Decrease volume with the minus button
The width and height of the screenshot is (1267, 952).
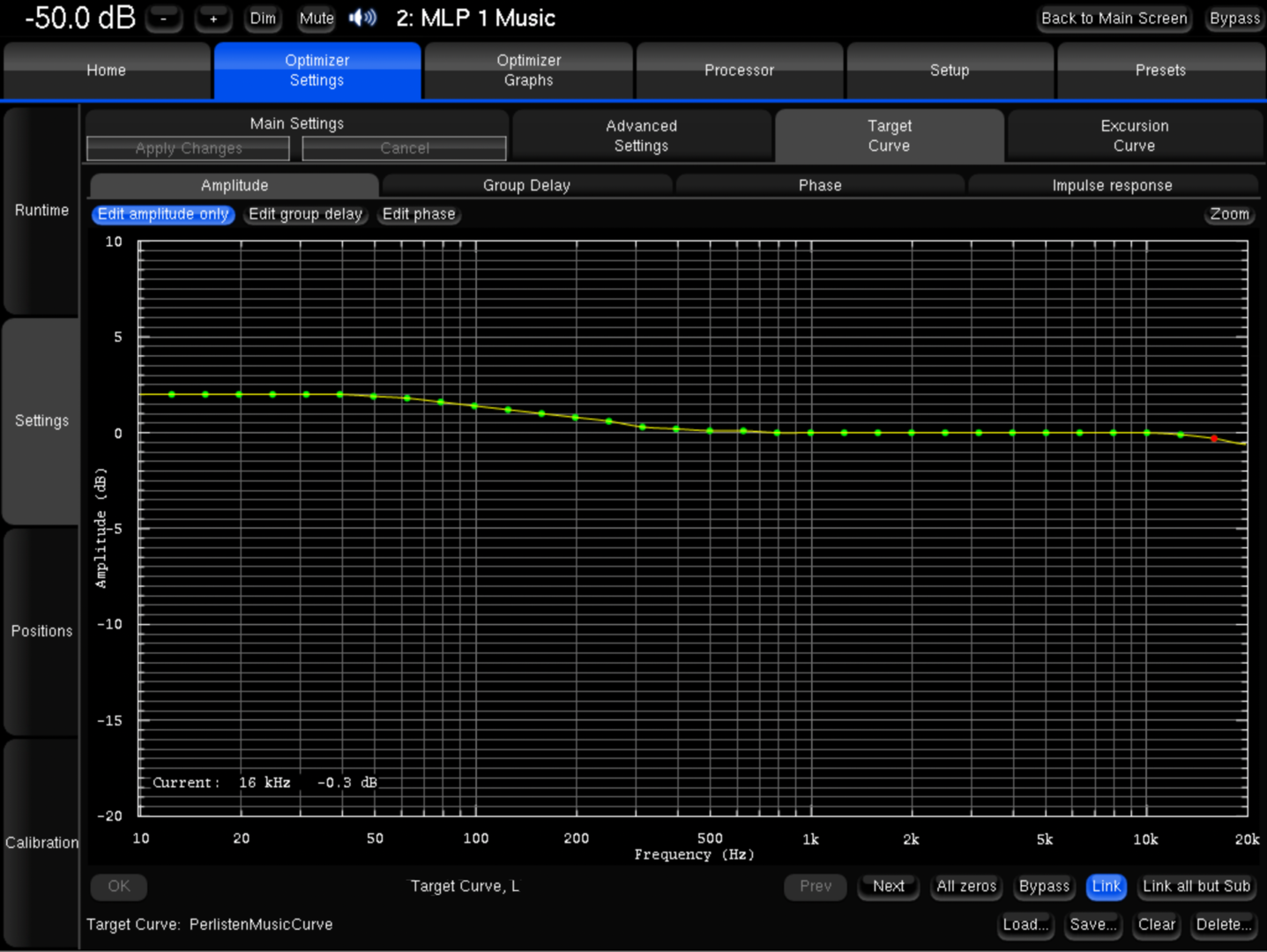pyautogui.click(x=164, y=19)
